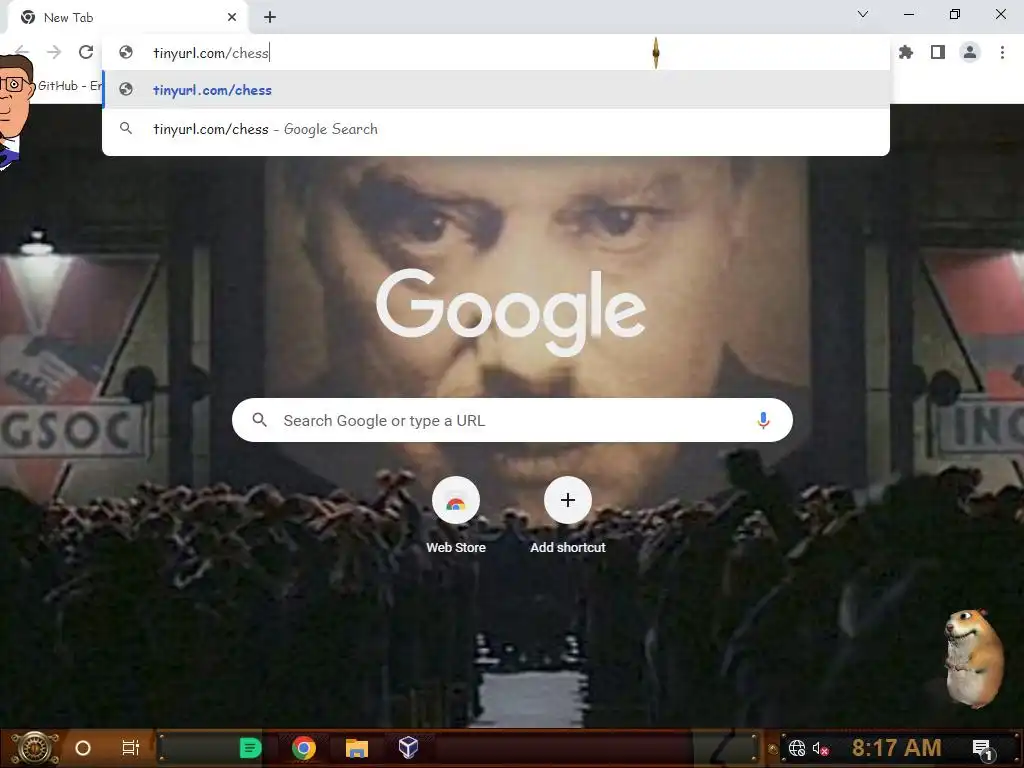Click the hamster desktop pet
1024x768 pixels.
coord(974,658)
